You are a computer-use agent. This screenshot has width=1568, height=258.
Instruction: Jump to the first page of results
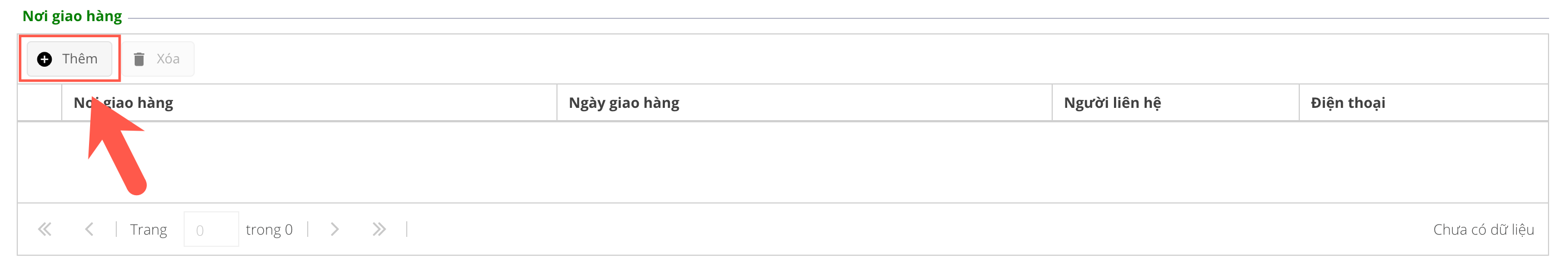click(45, 230)
